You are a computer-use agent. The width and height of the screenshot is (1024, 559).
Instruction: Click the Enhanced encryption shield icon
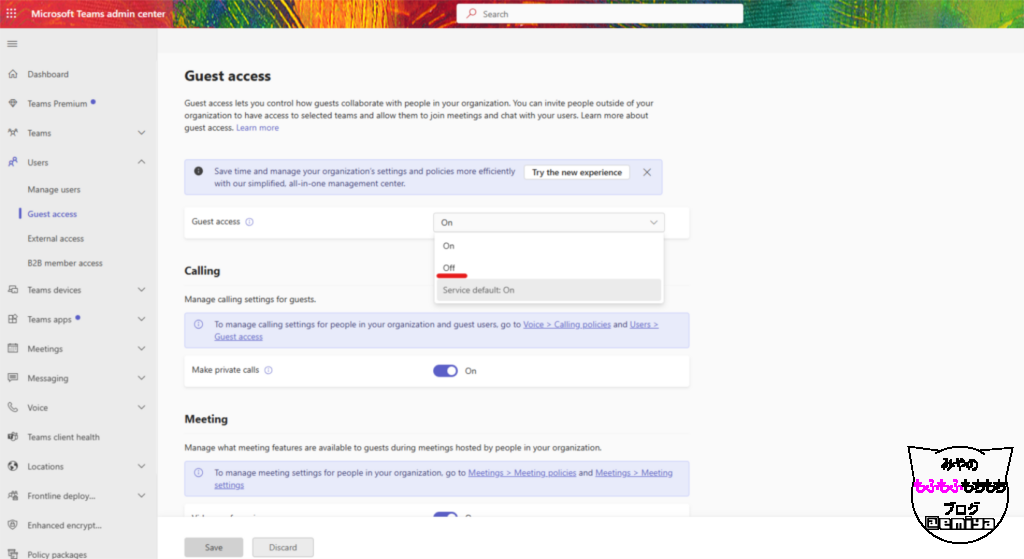click(x=12, y=524)
